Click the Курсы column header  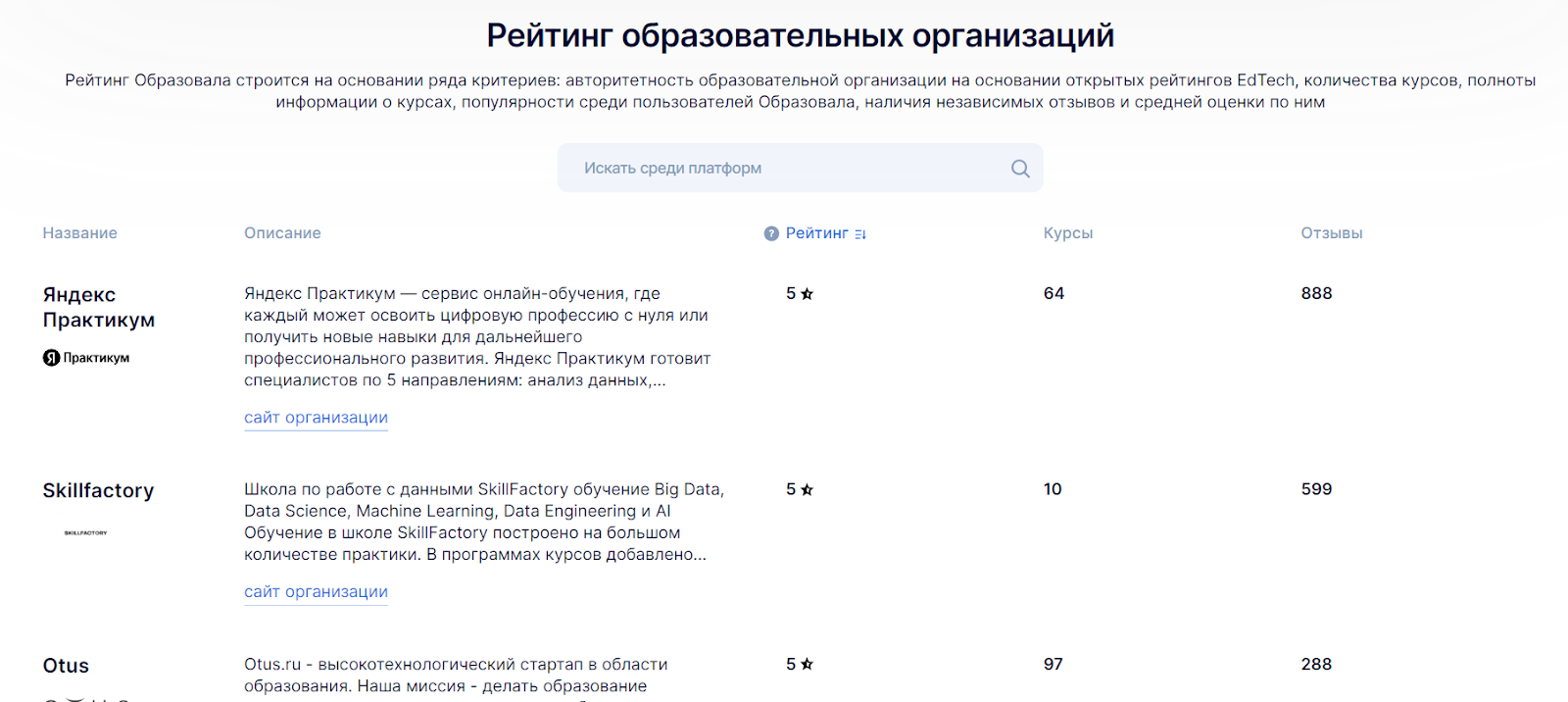[1068, 233]
